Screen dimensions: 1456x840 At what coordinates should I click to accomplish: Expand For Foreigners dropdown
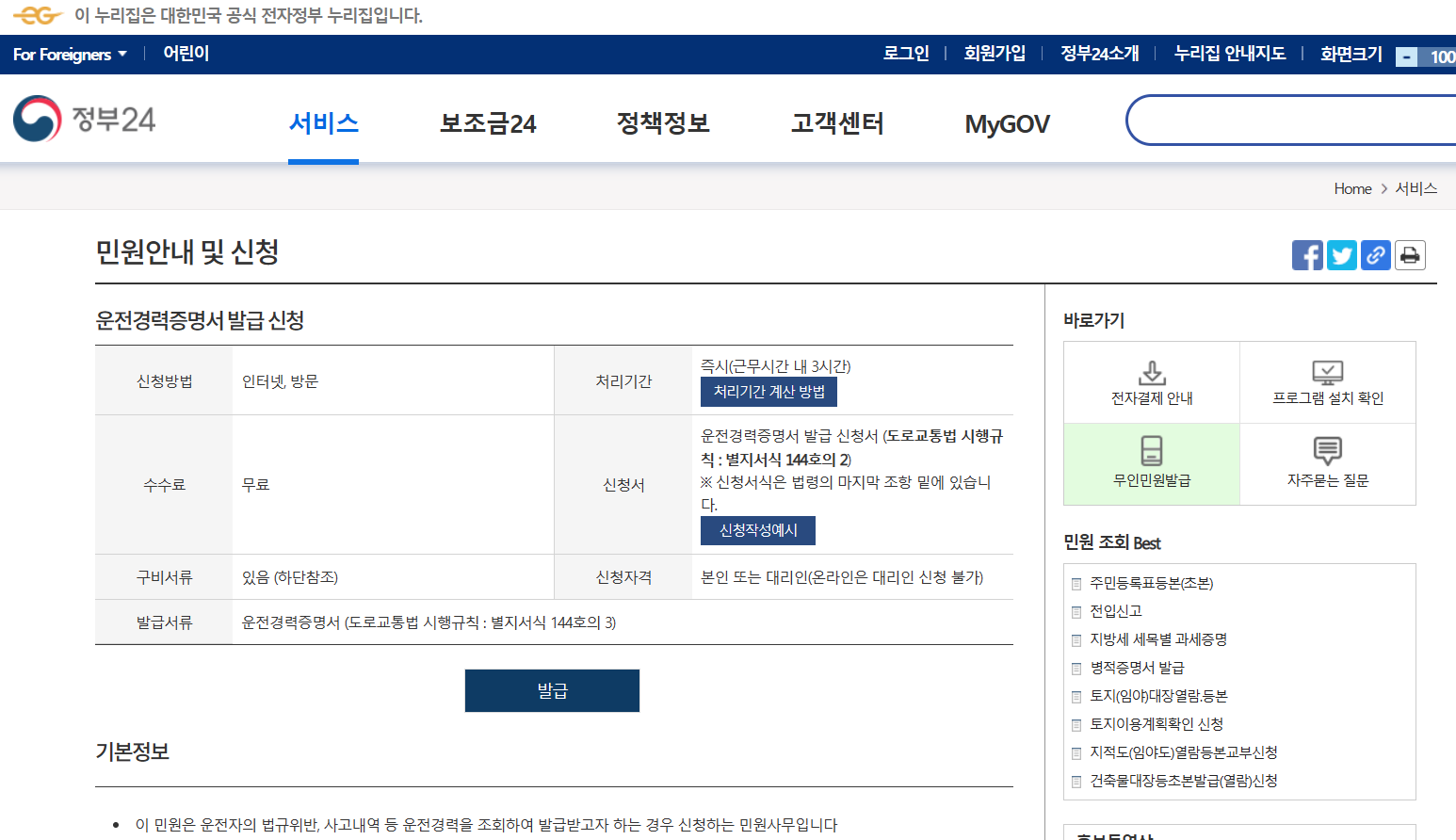(70, 55)
